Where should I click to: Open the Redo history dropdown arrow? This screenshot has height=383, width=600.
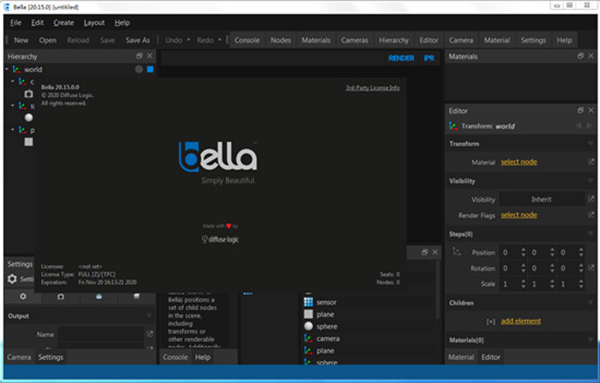click(x=220, y=40)
